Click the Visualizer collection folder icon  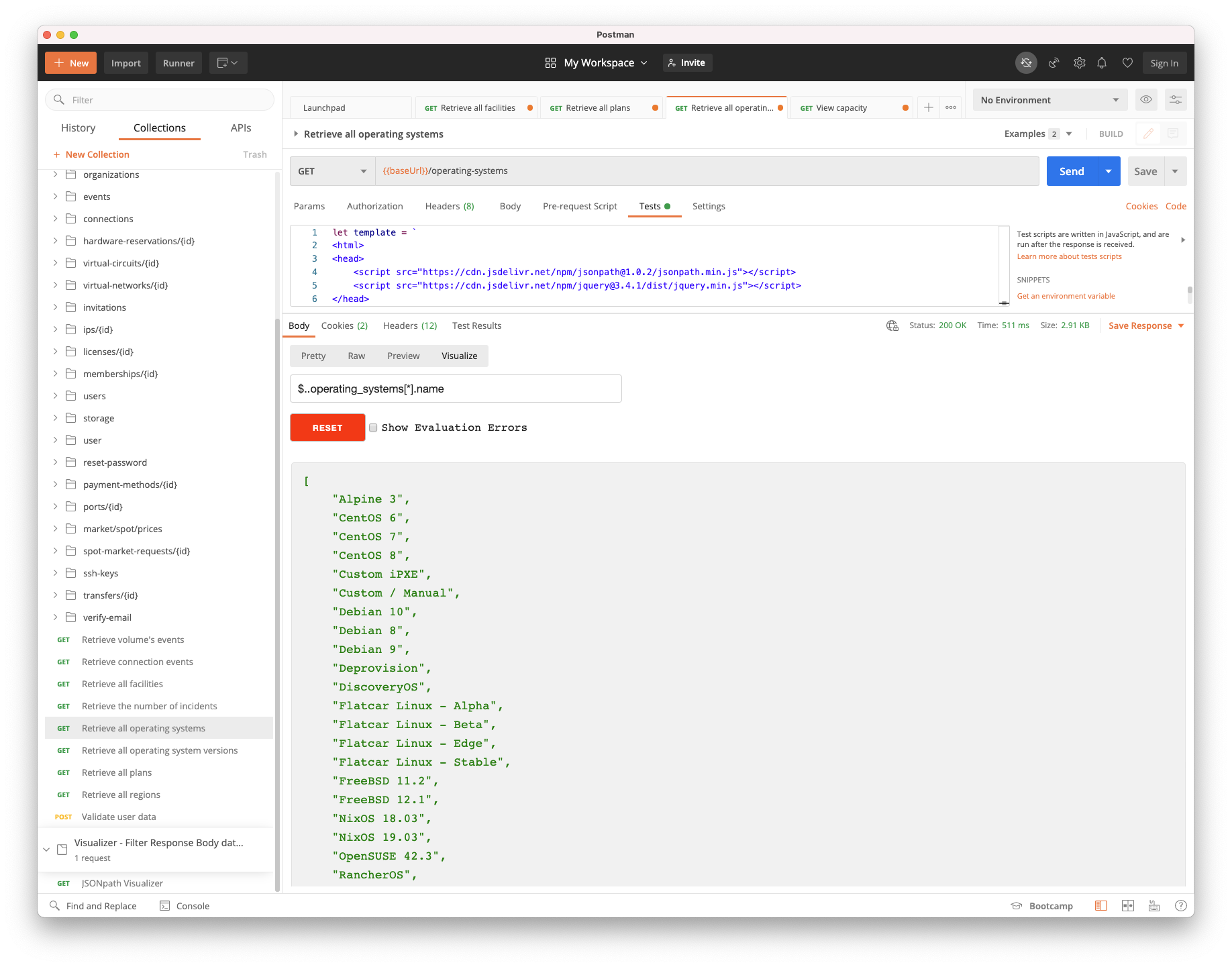62,850
